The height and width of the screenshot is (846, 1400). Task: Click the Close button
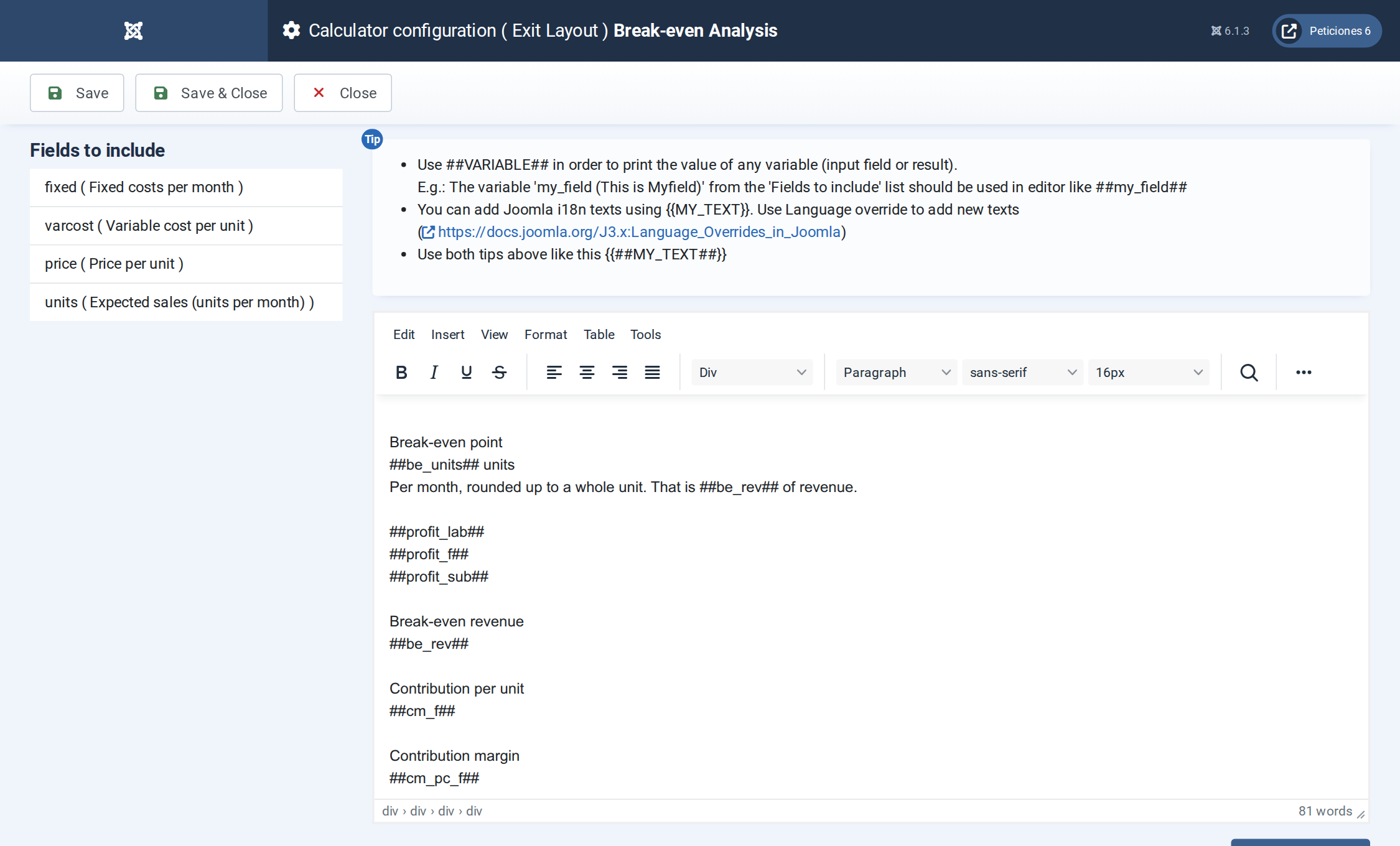click(x=343, y=93)
